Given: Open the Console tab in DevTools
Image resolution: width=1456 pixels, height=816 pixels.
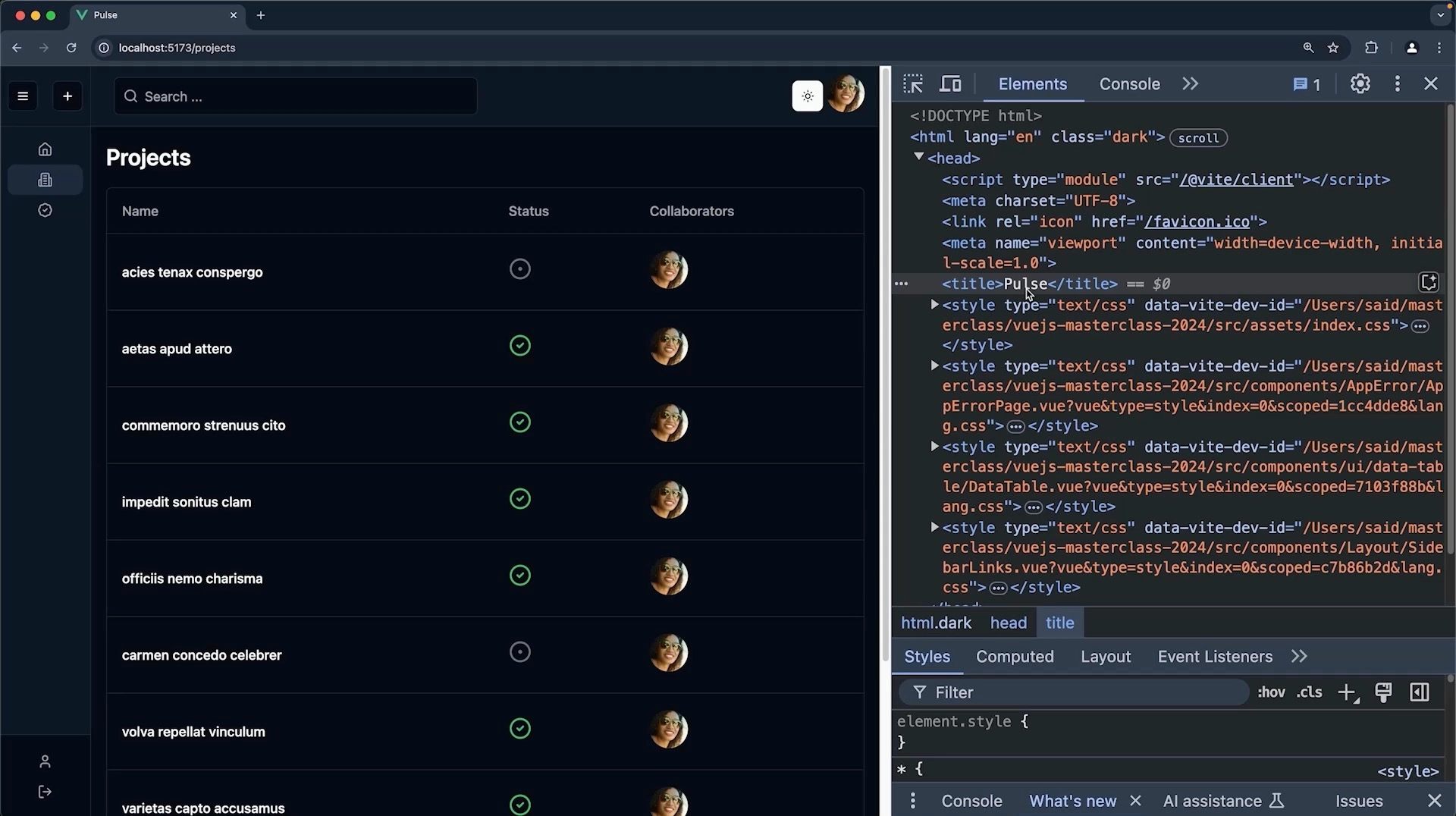Looking at the screenshot, I should coord(1128,84).
